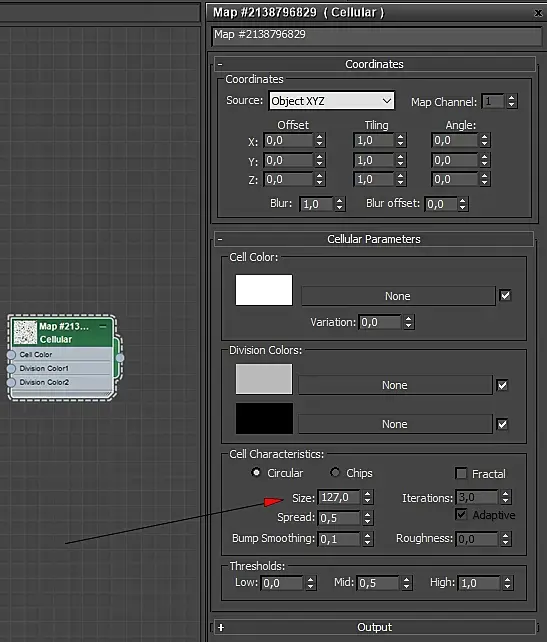Select the Circular radio button
The height and width of the screenshot is (642, 547).
click(256, 472)
